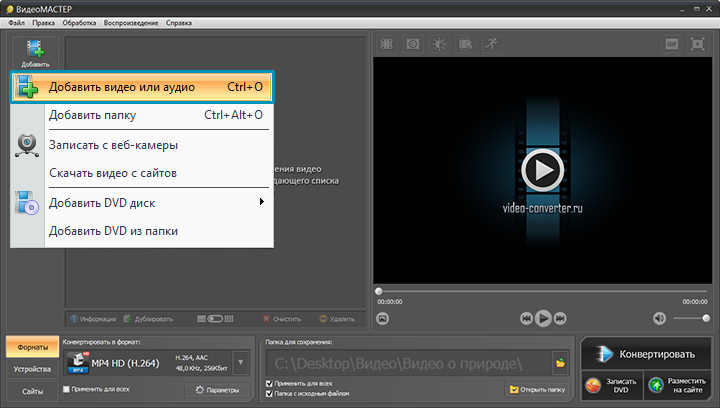Open the output format dropdown arrow
Screen dimensions: 720x408
pos(240,362)
